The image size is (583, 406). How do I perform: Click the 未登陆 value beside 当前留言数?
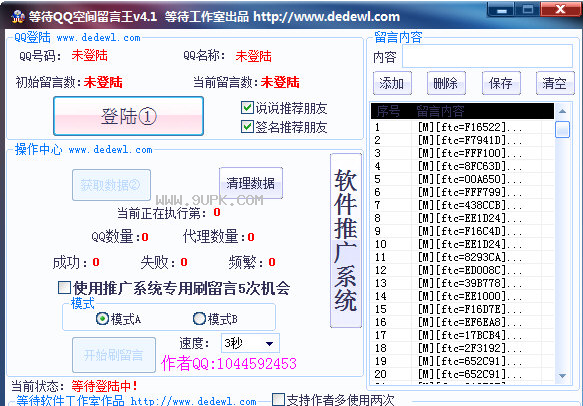click(x=280, y=82)
